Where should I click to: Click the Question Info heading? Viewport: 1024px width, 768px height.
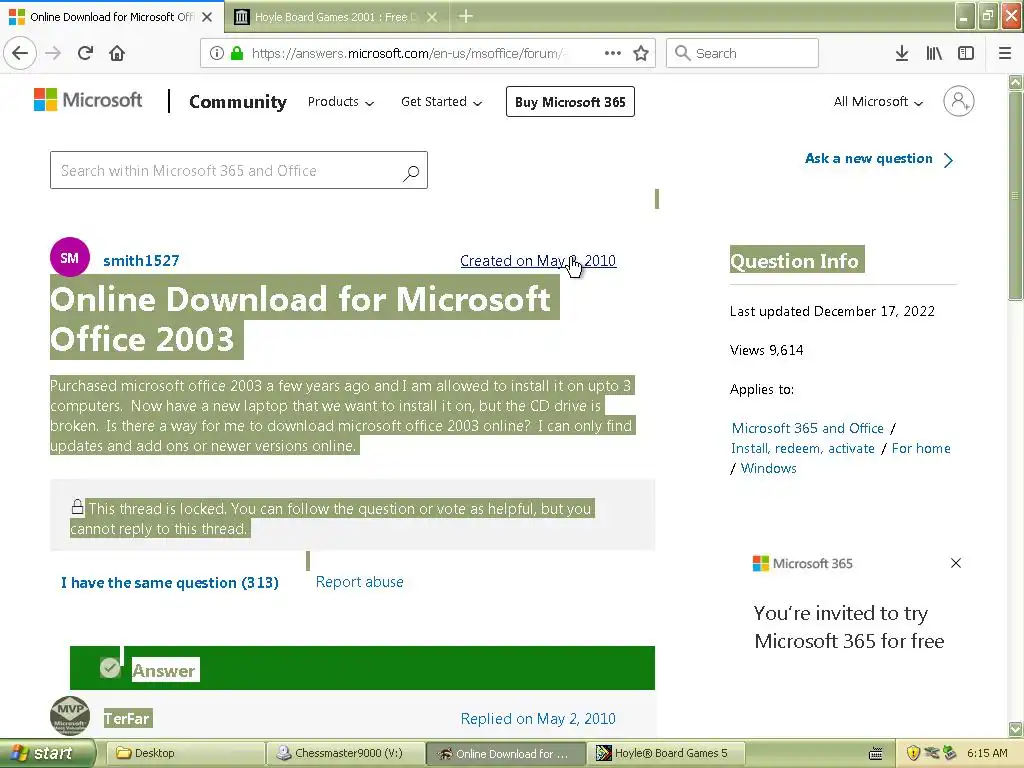click(x=797, y=260)
